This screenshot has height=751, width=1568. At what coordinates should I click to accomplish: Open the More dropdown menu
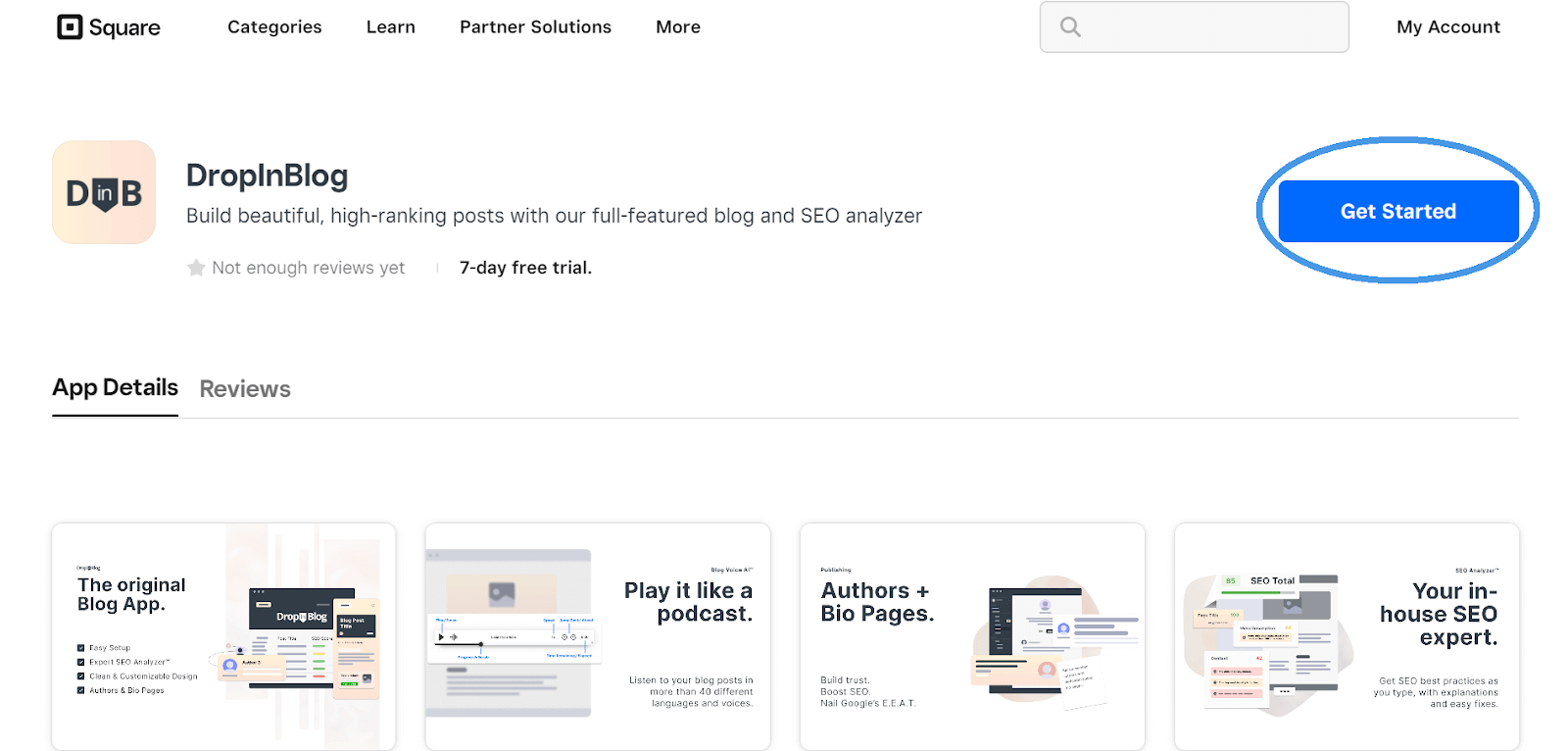(678, 26)
